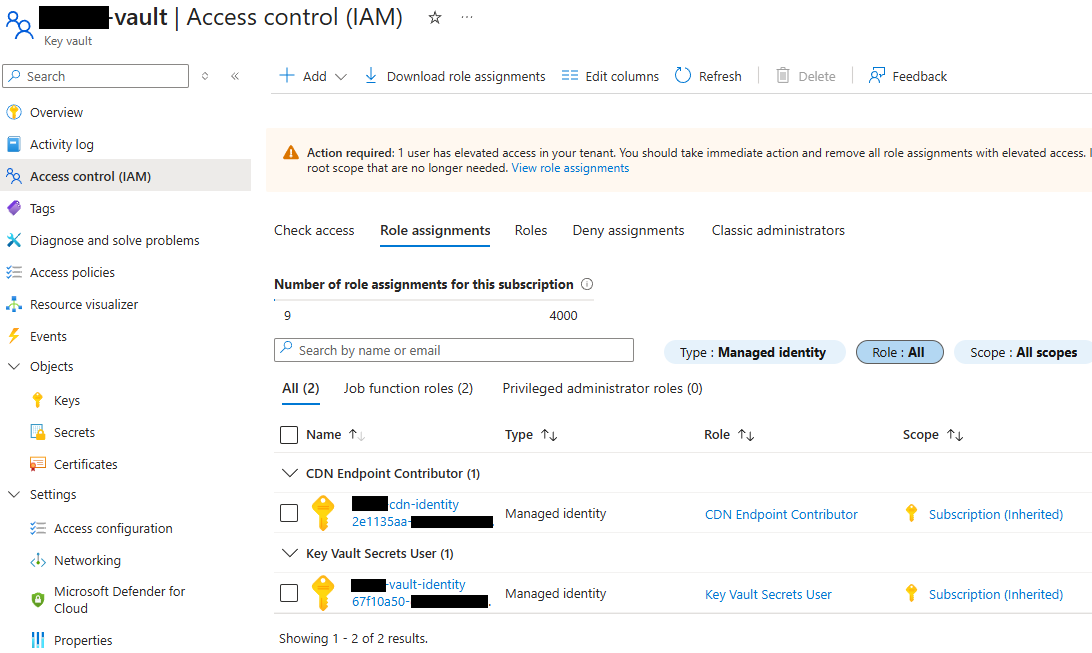
Task: Click the Download role assignments icon
Action: 371,76
